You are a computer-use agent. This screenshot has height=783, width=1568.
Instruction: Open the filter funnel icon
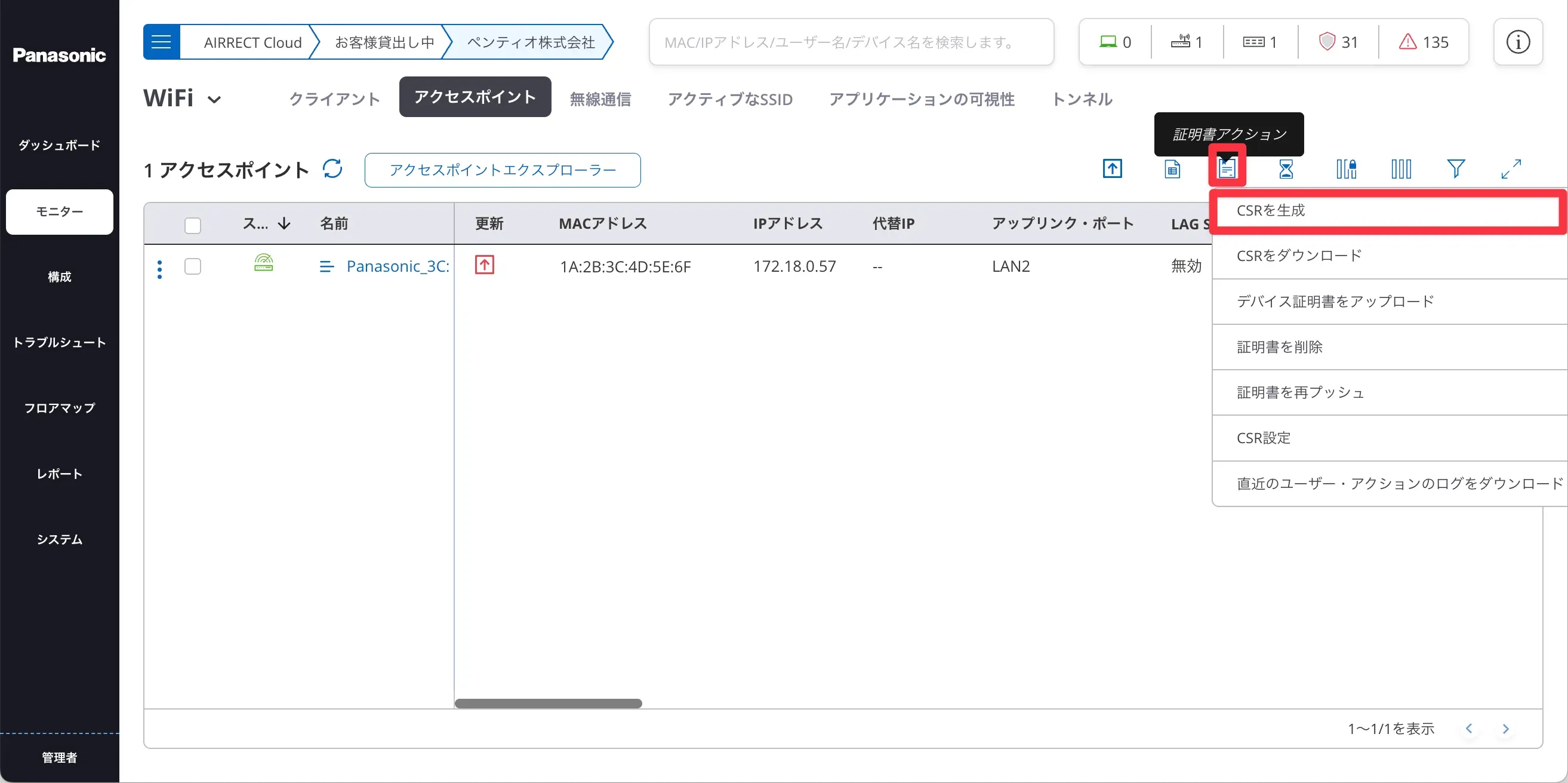click(x=1455, y=168)
